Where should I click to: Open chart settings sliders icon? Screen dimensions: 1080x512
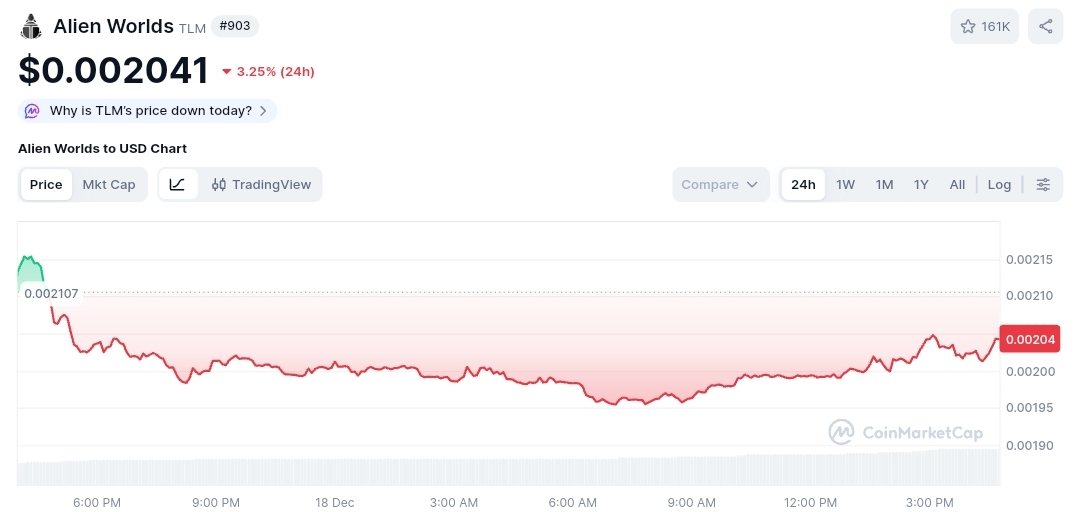click(1043, 185)
